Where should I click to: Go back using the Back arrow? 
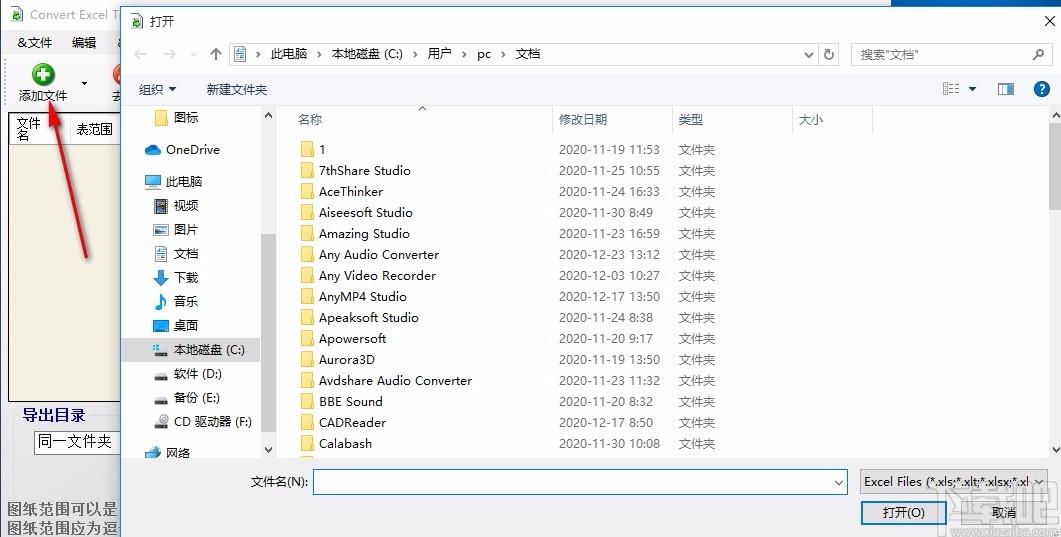click(140, 54)
